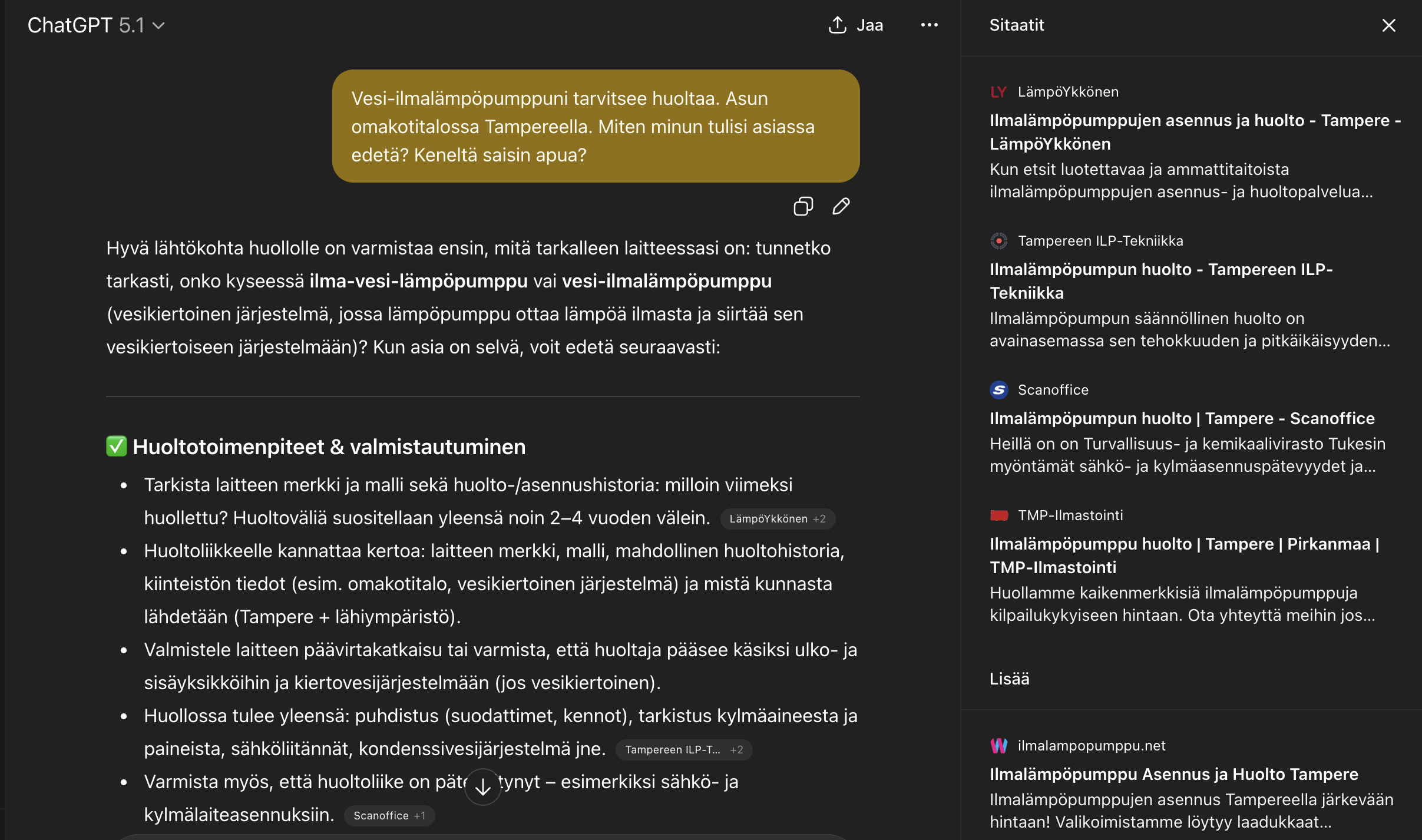The width and height of the screenshot is (1422, 840).
Task: Select the Scanoffice source favicon
Action: coord(998,389)
